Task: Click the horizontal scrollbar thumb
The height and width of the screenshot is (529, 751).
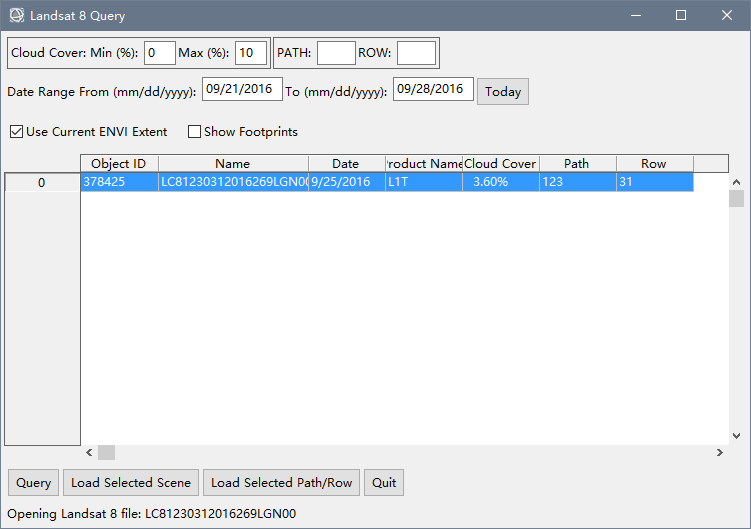Action: coord(106,452)
